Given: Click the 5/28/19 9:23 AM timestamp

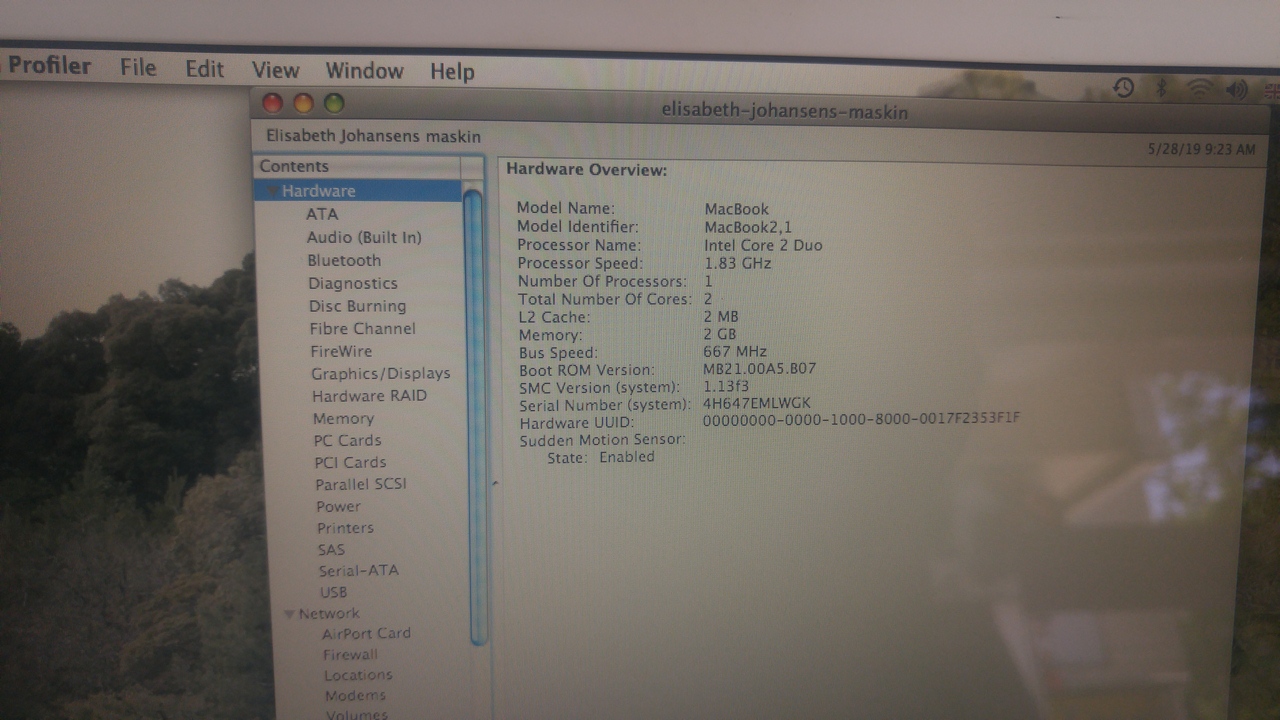Looking at the screenshot, I should pos(1201,150).
